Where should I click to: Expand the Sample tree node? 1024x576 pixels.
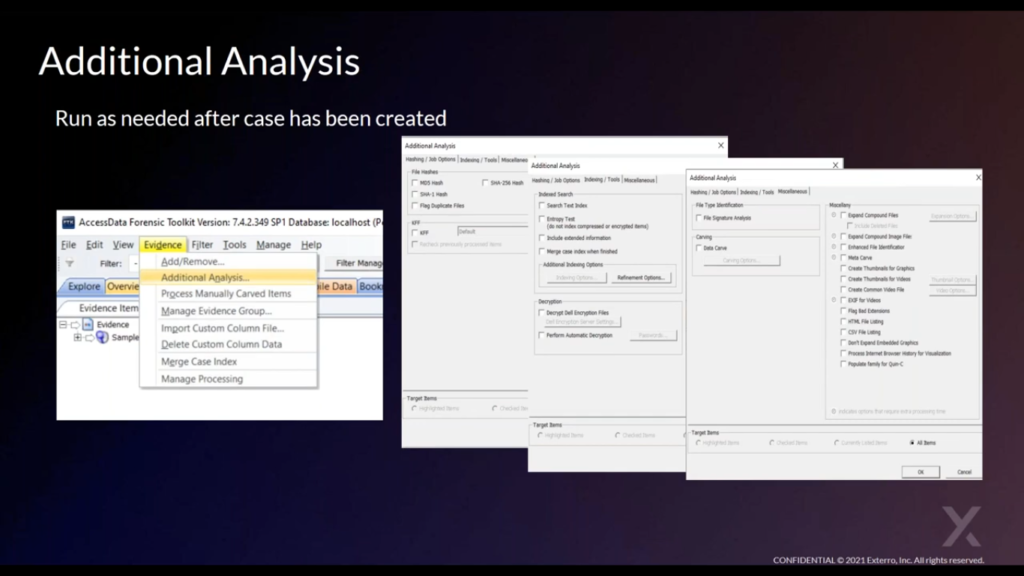78,338
